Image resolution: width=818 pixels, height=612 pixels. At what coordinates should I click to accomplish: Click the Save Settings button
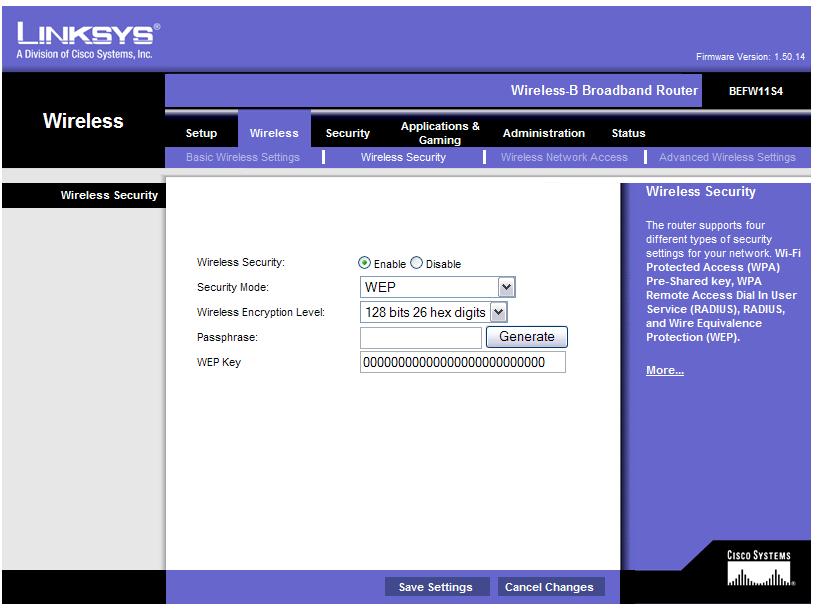pyautogui.click(x=436, y=587)
